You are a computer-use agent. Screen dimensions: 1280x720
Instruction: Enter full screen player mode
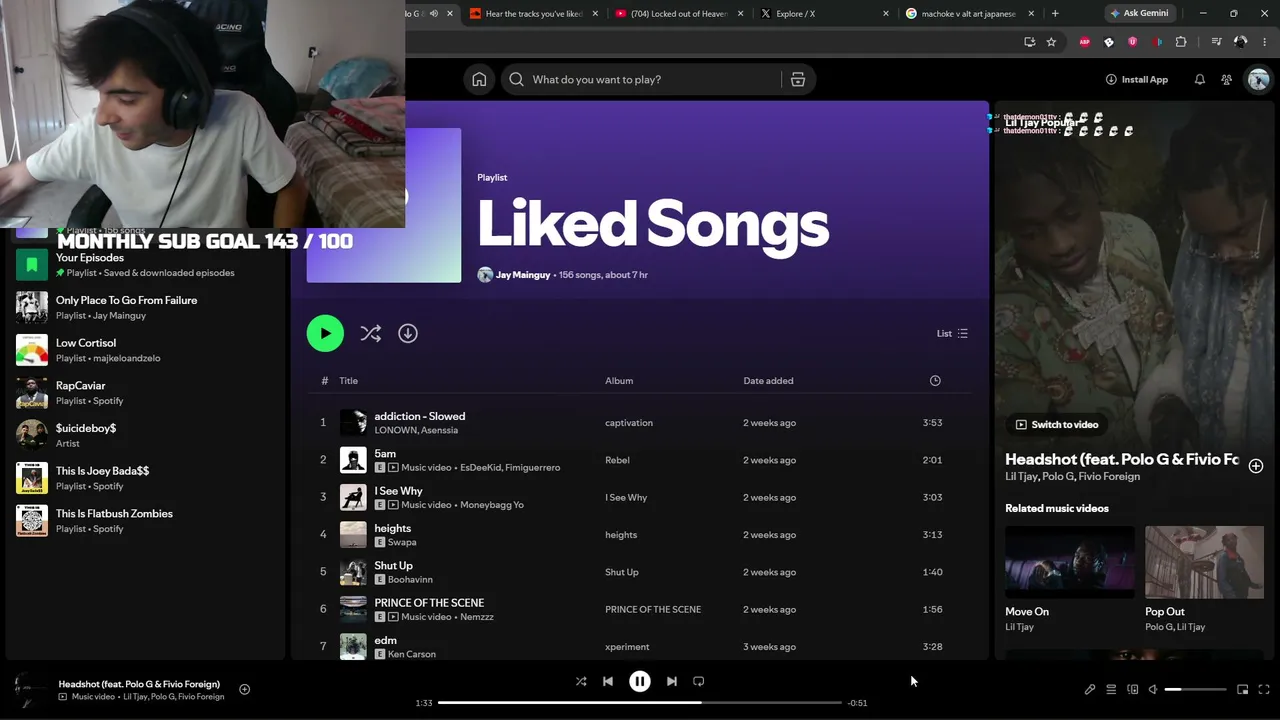coord(1264,689)
